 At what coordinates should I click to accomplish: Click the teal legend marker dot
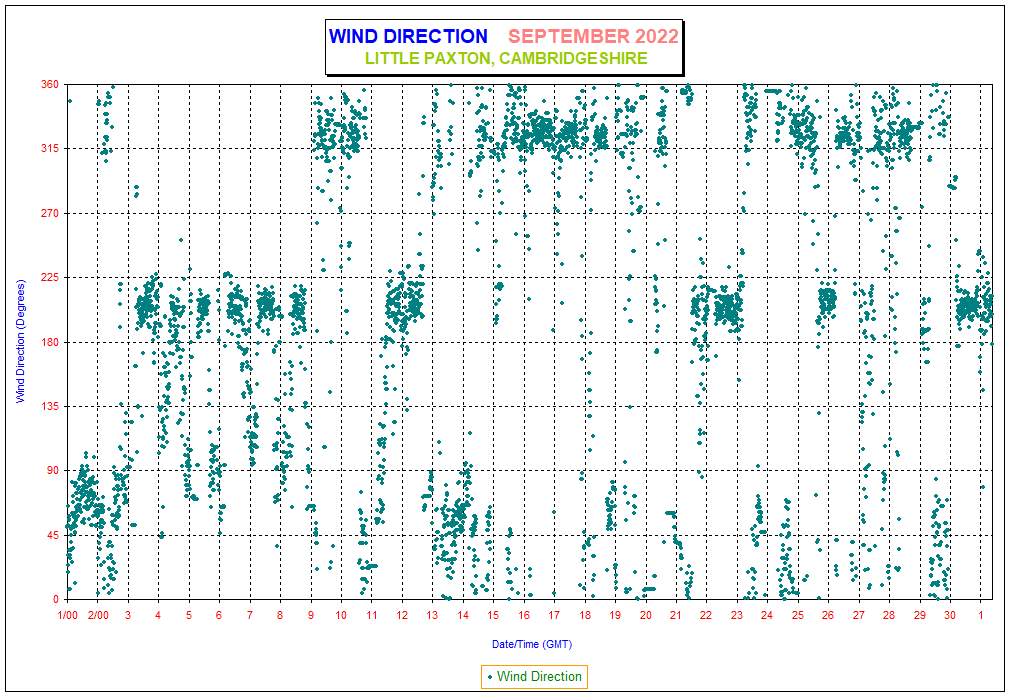click(490, 677)
